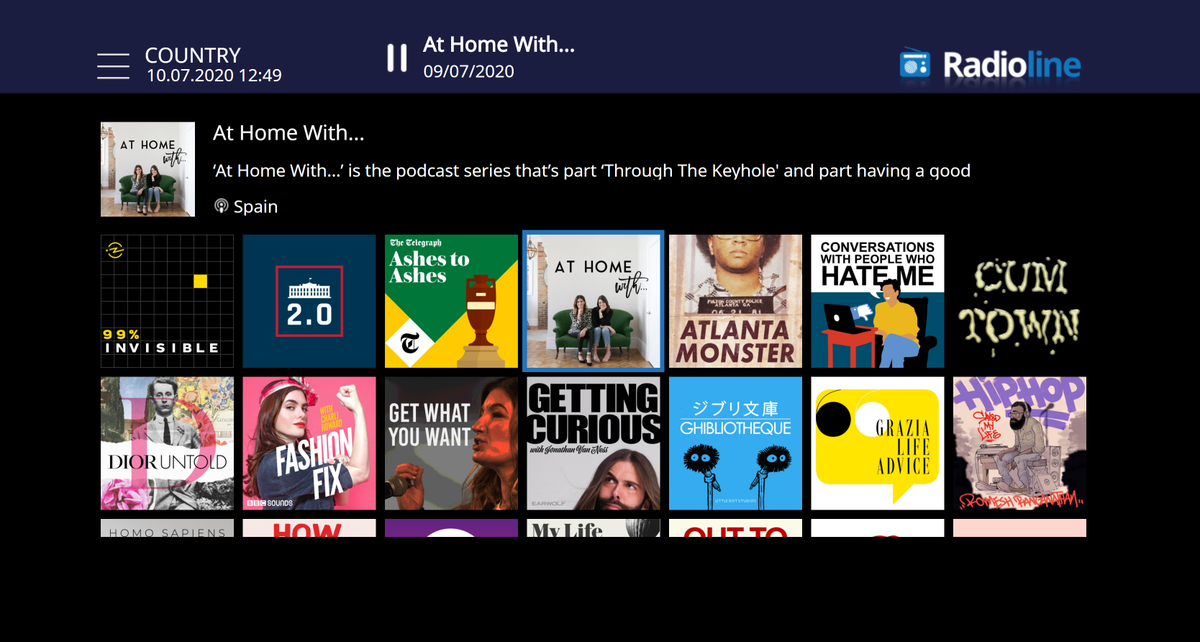Click the Radioline logo
This screenshot has height=642, width=1200.
coord(990,66)
